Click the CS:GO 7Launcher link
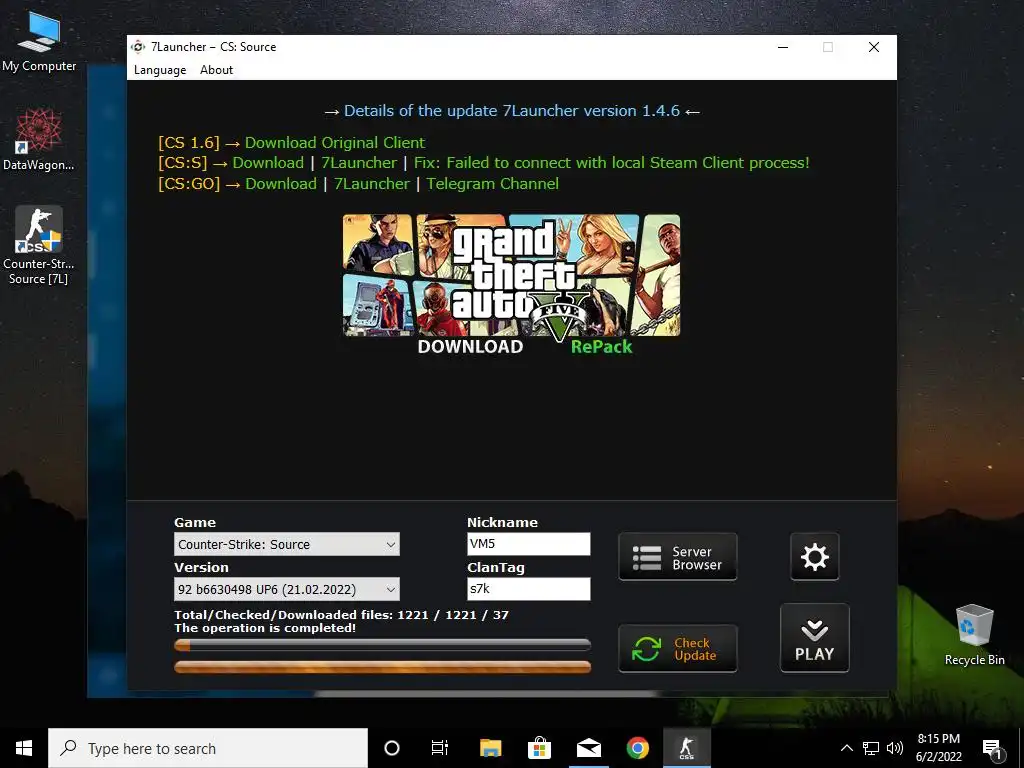This screenshot has width=1024, height=768. pyautogui.click(x=372, y=184)
